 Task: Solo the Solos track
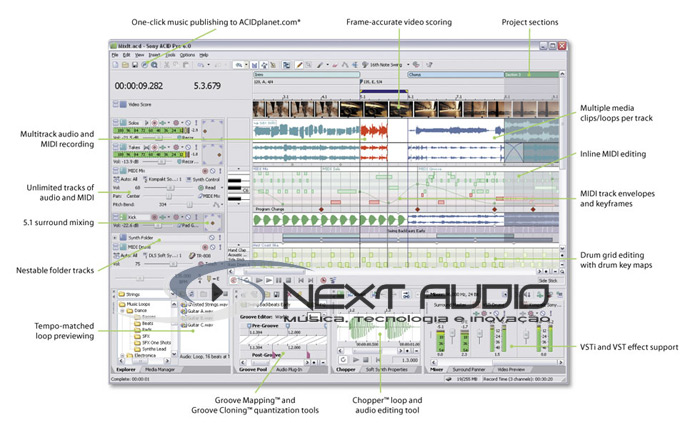(x=196, y=123)
